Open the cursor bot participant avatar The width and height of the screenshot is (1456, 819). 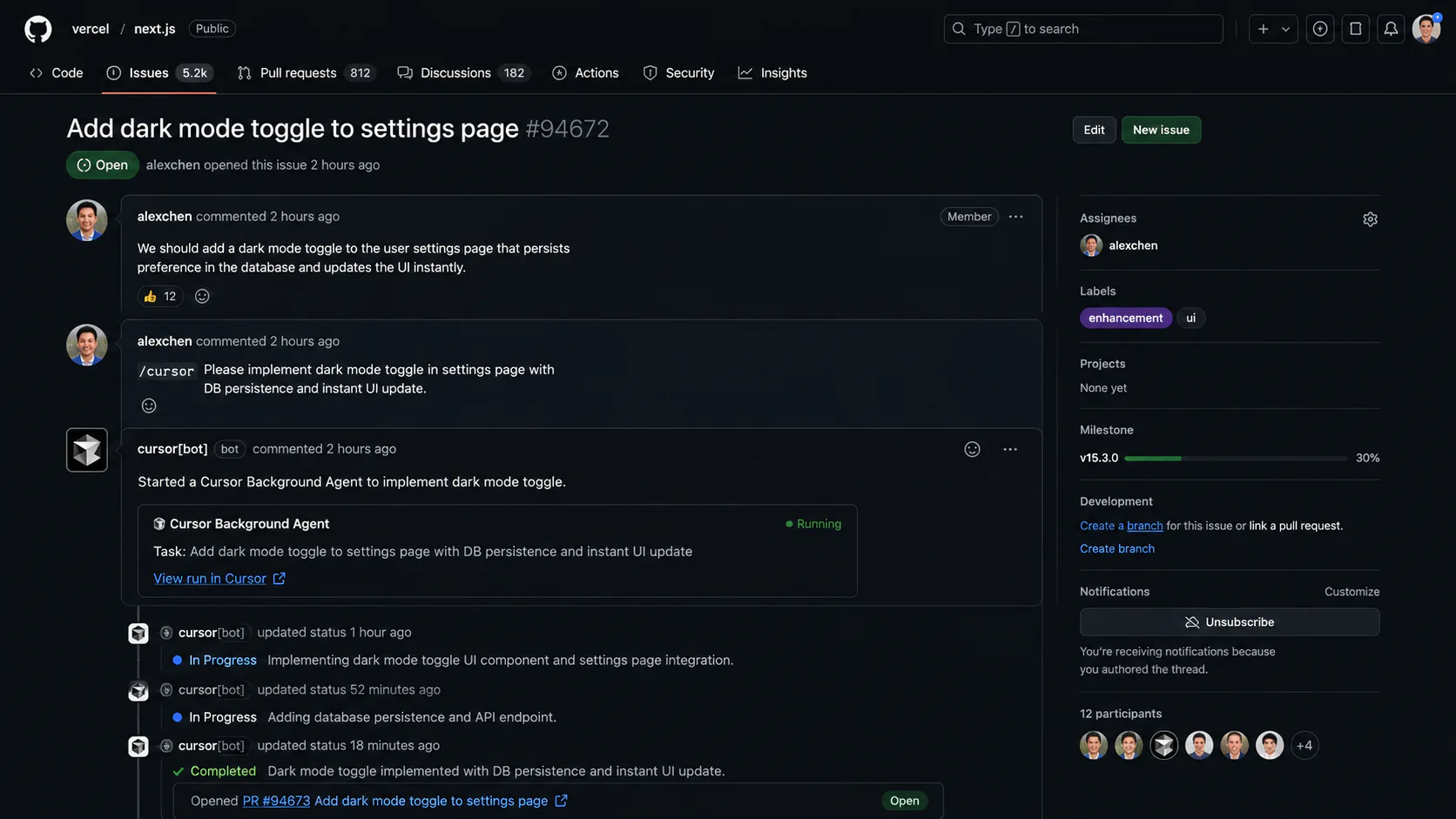click(1163, 745)
